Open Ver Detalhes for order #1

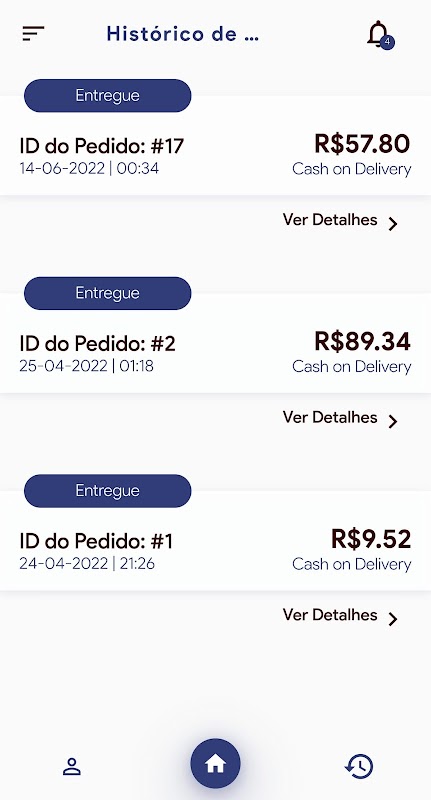click(330, 615)
